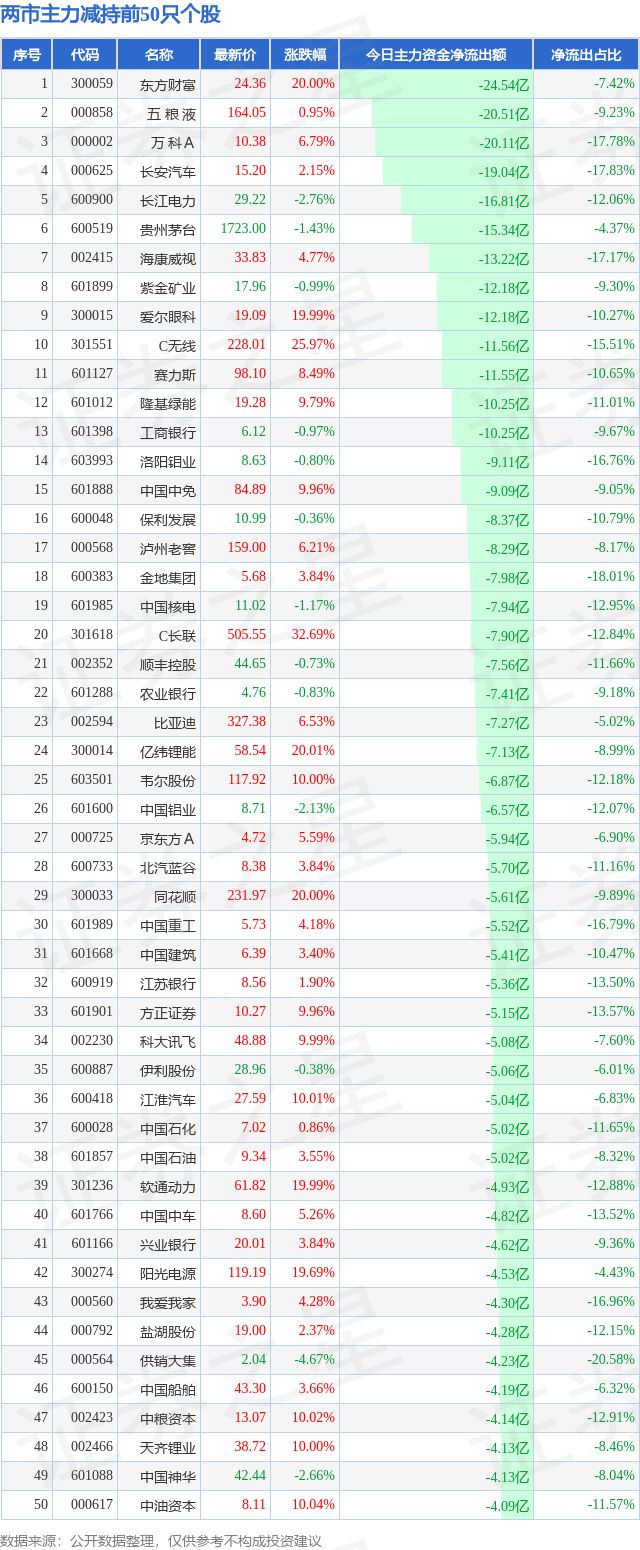Select stock code 601899
The image size is (640, 1550).
pos(92,287)
